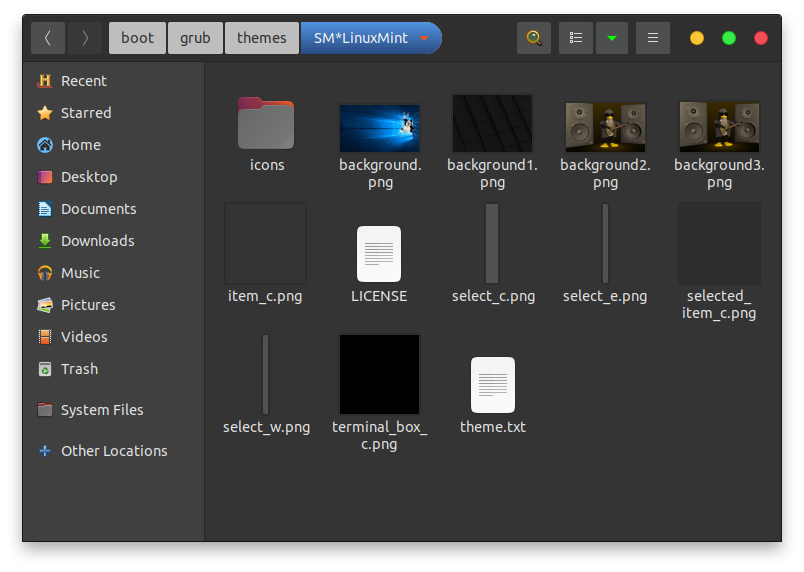Select the terminal_box_c.png thumbnail
This screenshot has width=804, height=572.
click(379, 374)
